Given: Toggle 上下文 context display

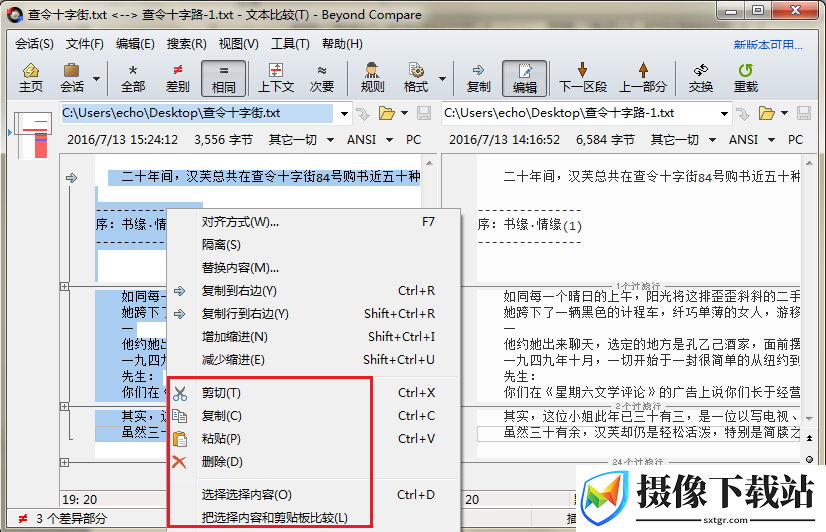Looking at the screenshot, I should (276, 78).
